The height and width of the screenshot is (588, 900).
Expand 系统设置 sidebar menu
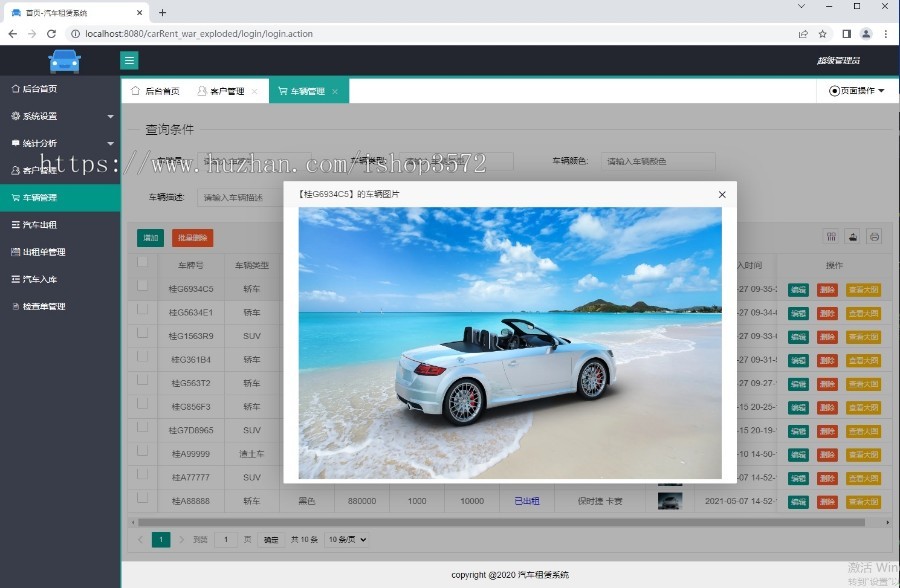[x=60, y=116]
